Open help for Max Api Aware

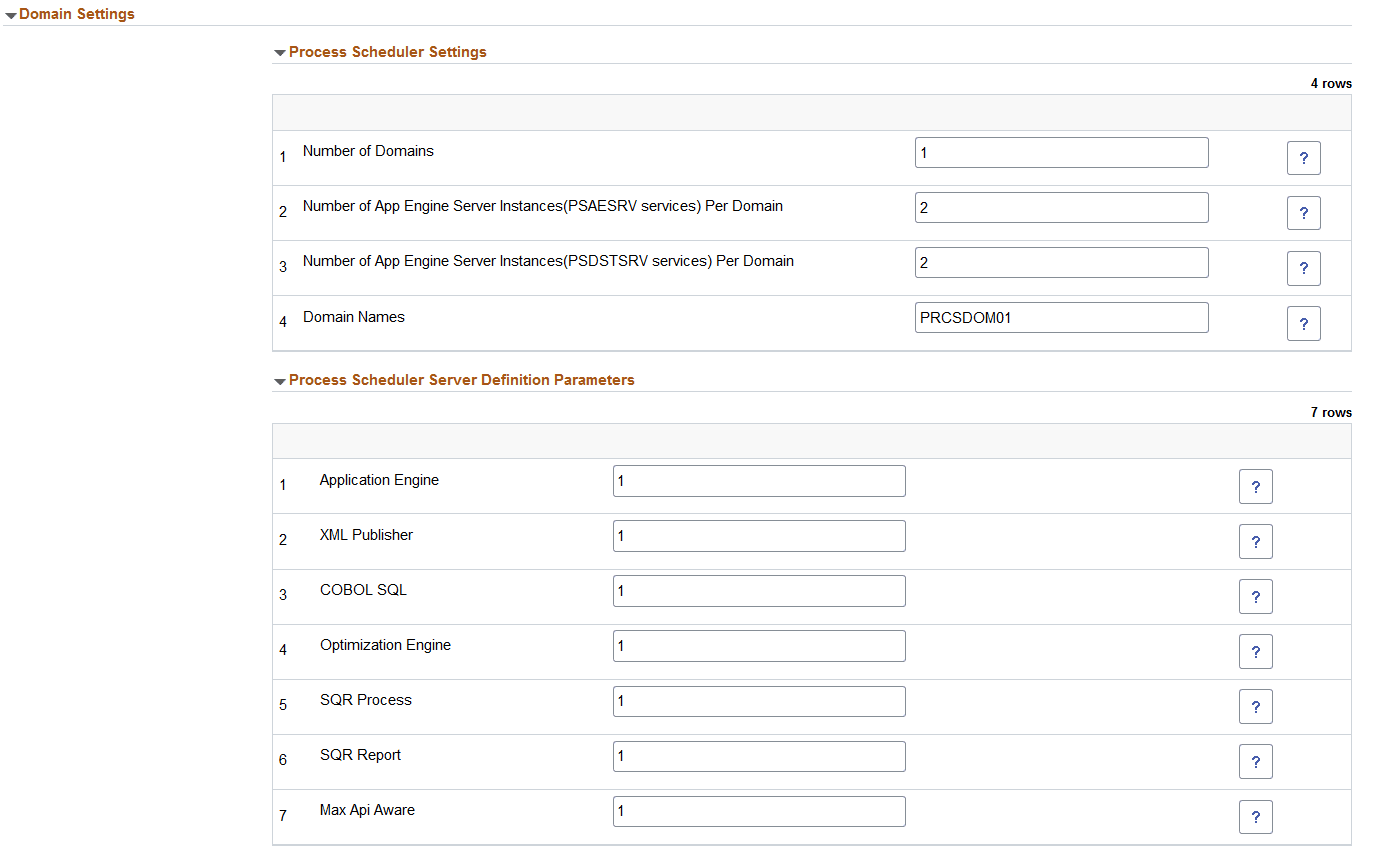click(x=1255, y=816)
